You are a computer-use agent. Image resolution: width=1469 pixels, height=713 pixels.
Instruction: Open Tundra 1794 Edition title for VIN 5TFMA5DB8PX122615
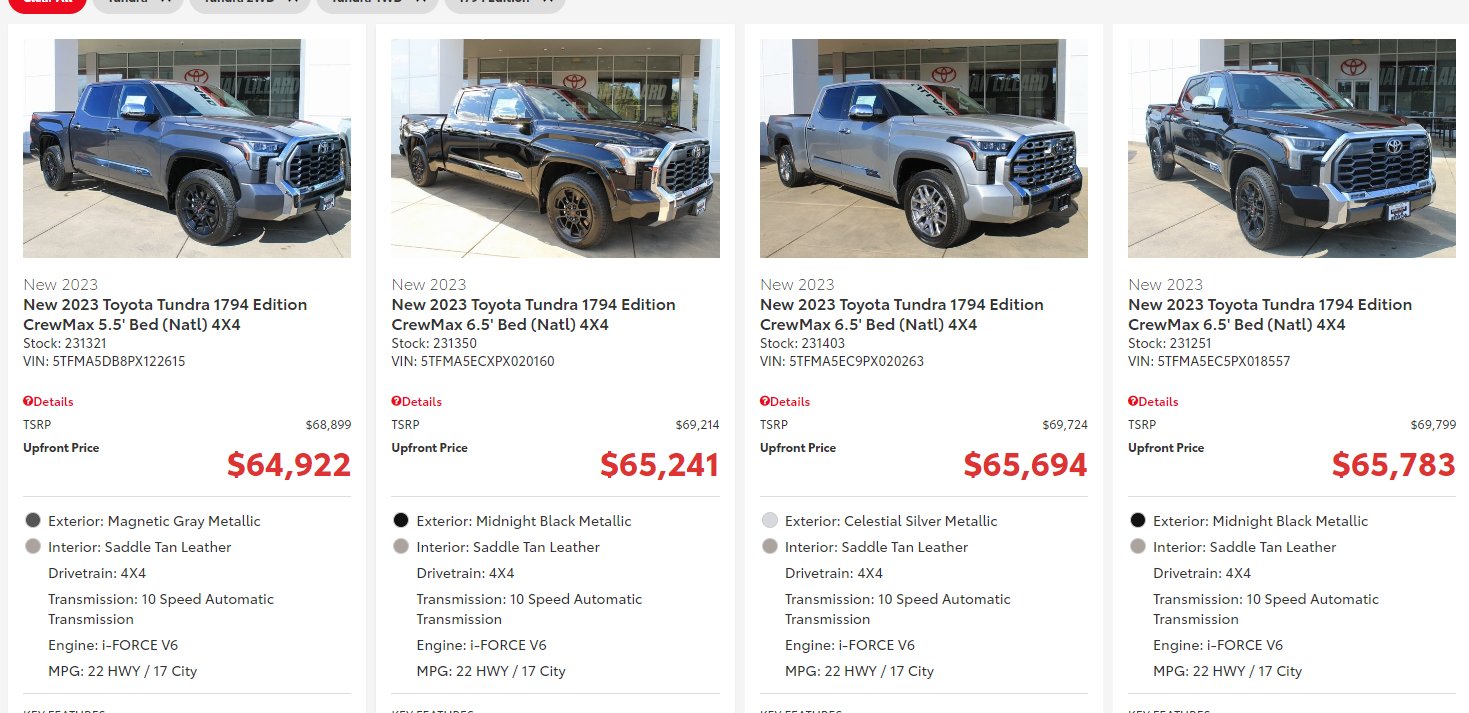pos(165,315)
